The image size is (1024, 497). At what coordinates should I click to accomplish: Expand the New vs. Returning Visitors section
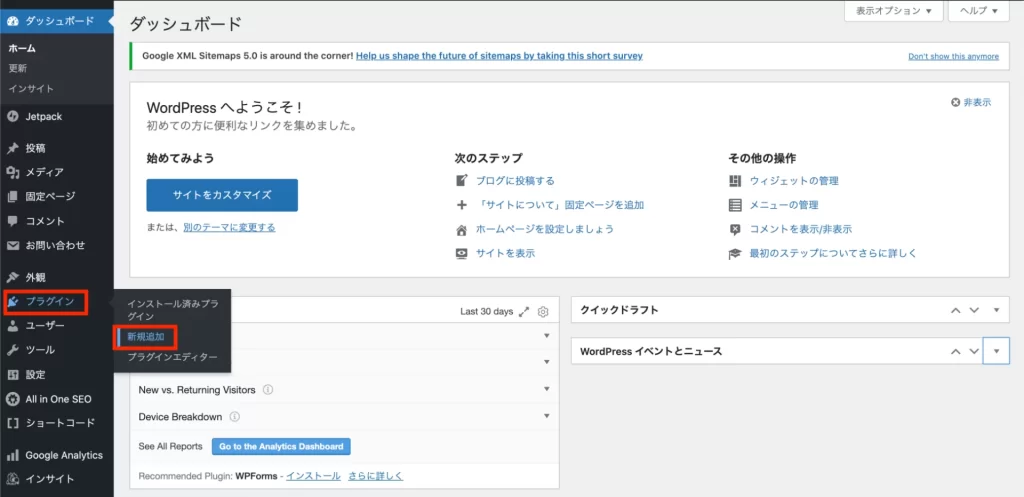(547, 389)
